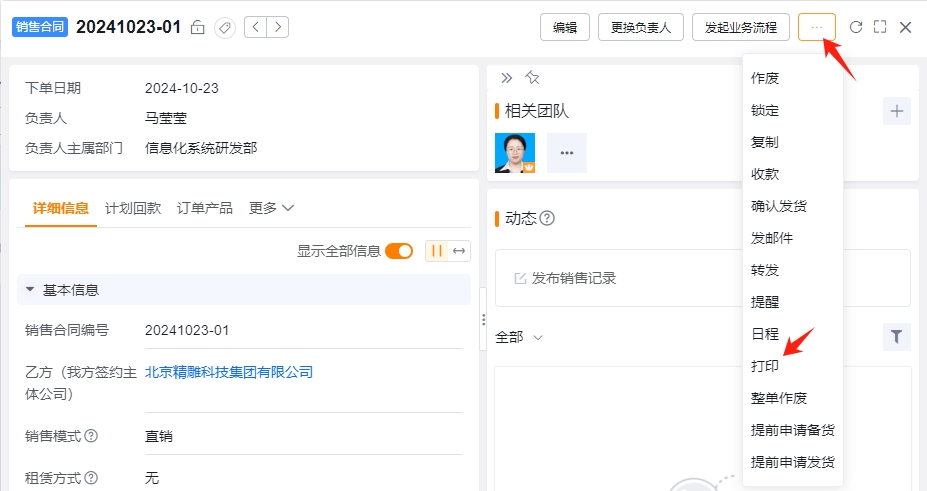Click the 直销 sales mode value
The image size is (927, 491).
coord(159,437)
